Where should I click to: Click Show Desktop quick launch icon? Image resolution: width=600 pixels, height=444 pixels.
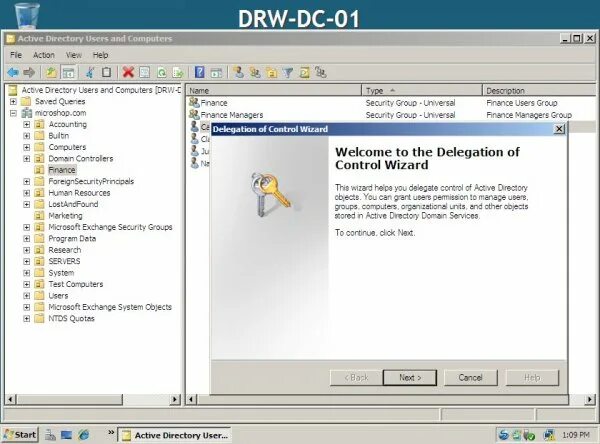pyautogui.click(x=67, y=435)
